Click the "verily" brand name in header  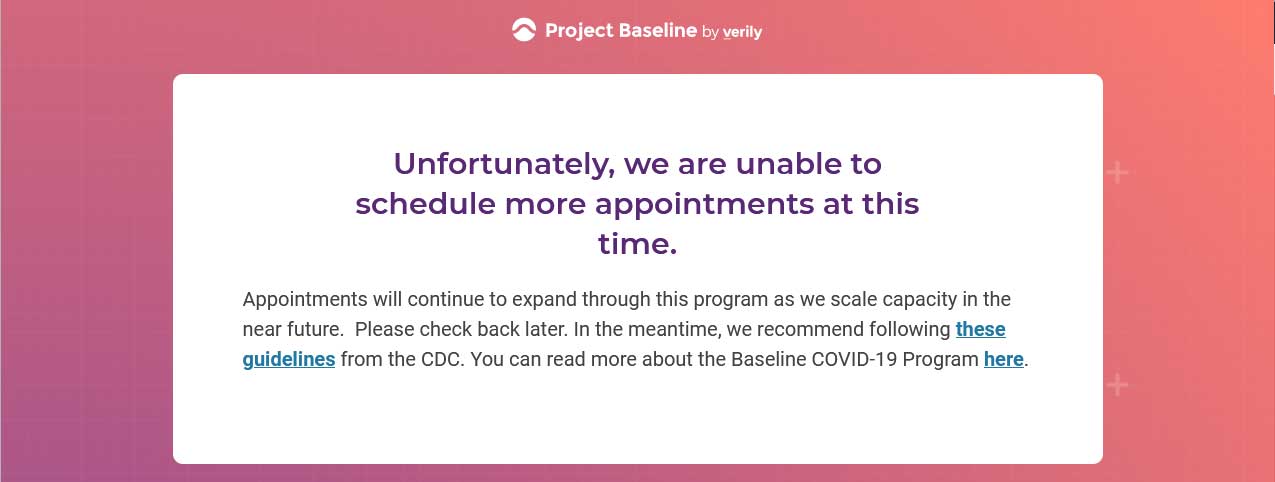coord(743,32)
